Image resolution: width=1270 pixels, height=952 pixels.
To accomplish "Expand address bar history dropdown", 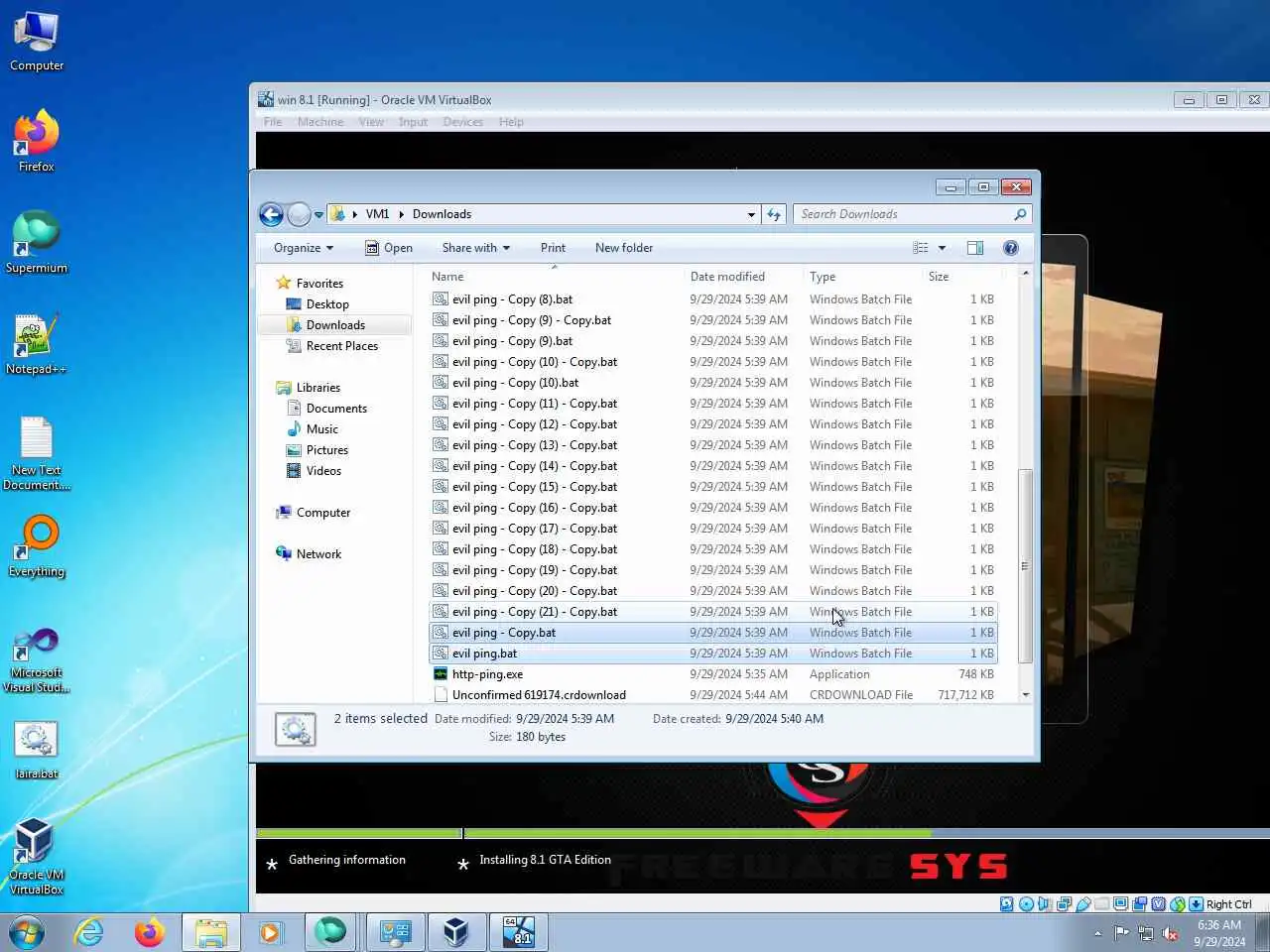I will (x=751, y=214).
